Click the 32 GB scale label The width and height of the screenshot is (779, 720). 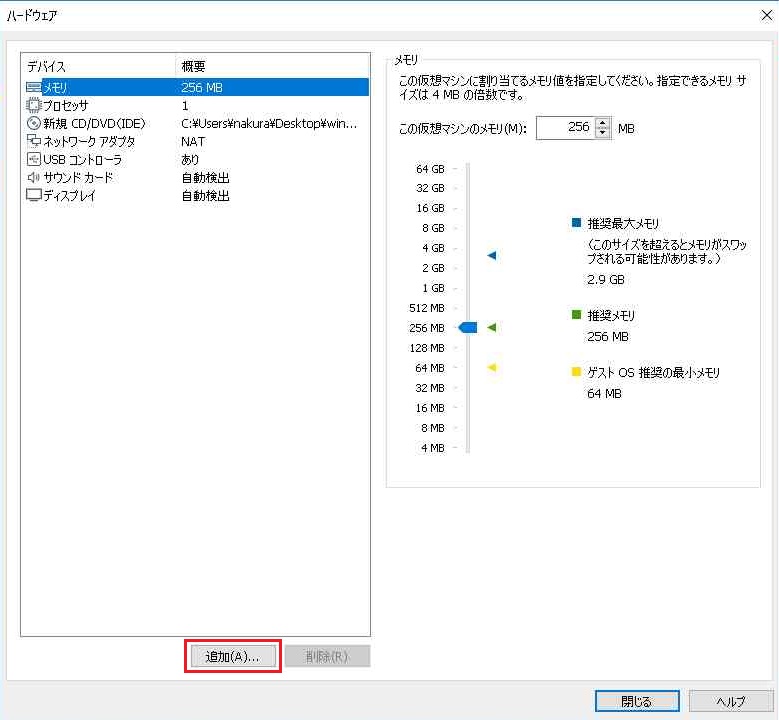click(430, 188)
